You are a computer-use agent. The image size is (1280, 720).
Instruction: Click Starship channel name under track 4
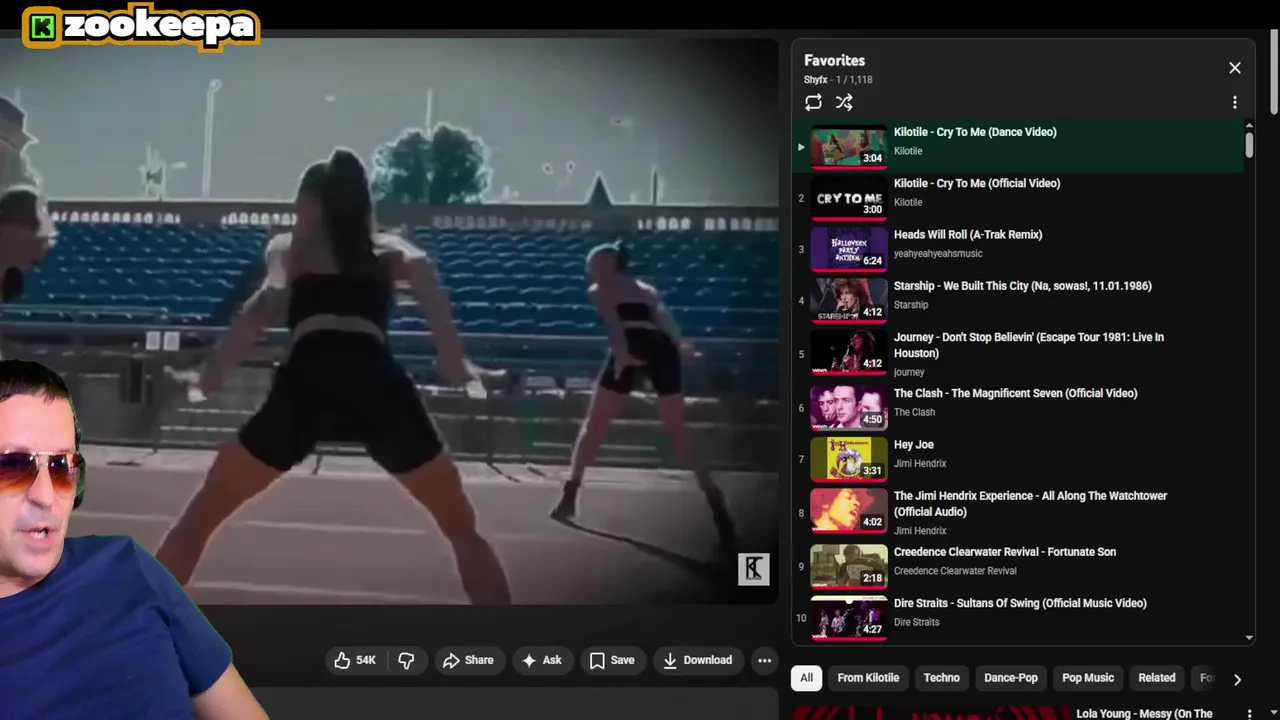pyautogui.click(x=911, y=305)
